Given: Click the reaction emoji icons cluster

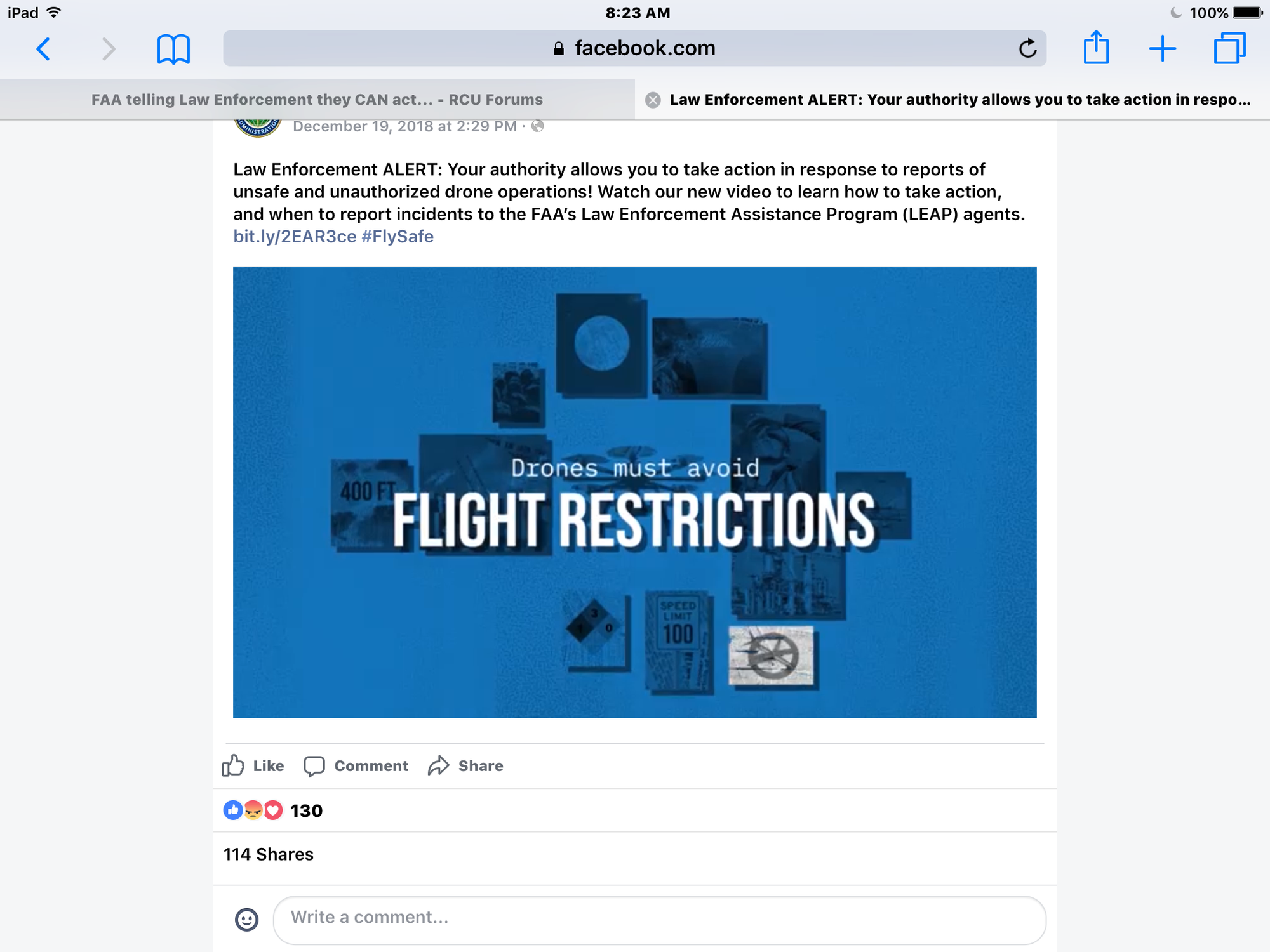Looking at the screenshot, I should (253, 810).
